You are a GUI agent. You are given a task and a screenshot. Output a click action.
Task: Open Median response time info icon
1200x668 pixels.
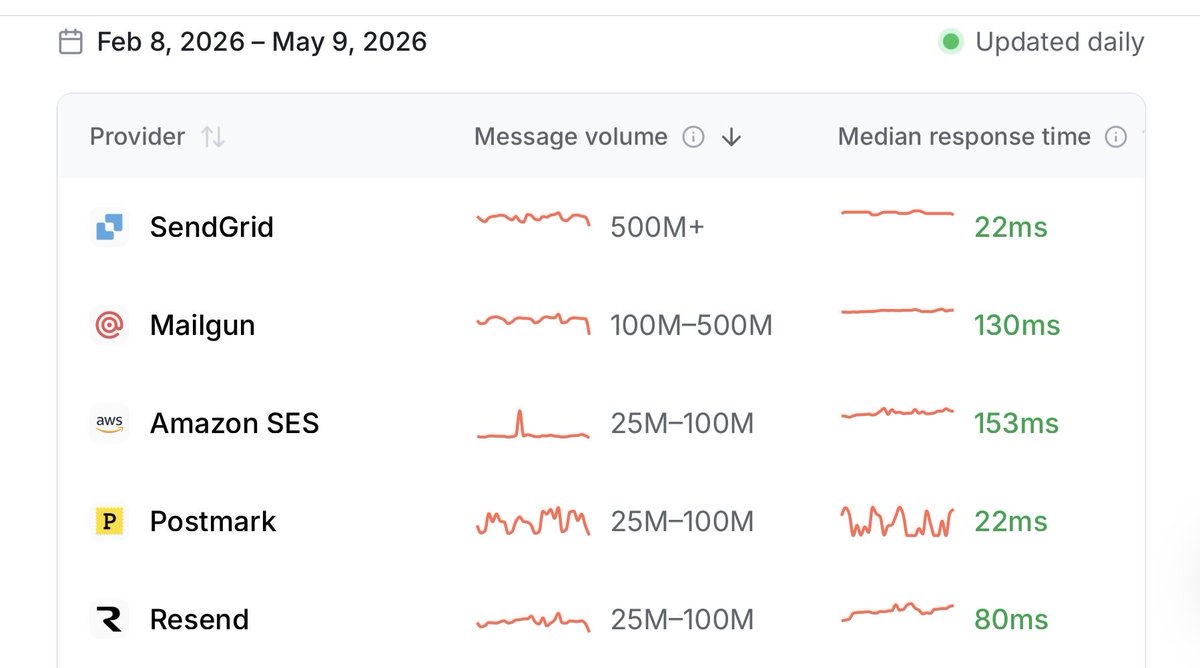1116,137
